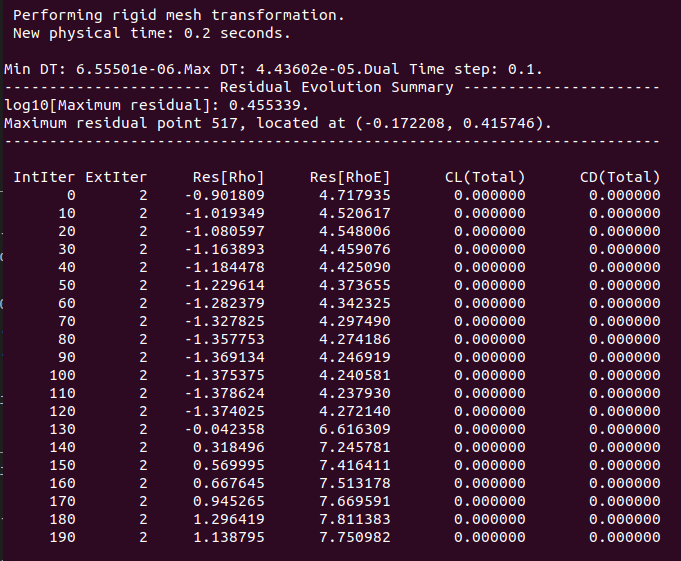Click the coordinates '(-0.172208, 0.415746)'
The image size is (681, 561).
pyautogui.click(x=450, y=123)
